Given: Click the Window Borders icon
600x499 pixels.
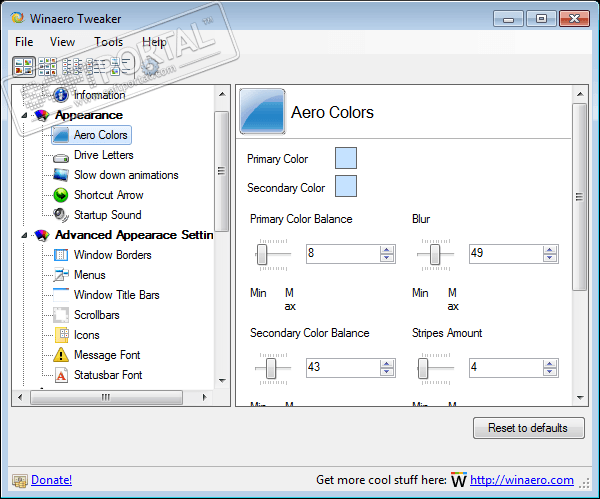Looking at the screenshot, I should click(61, 255).
